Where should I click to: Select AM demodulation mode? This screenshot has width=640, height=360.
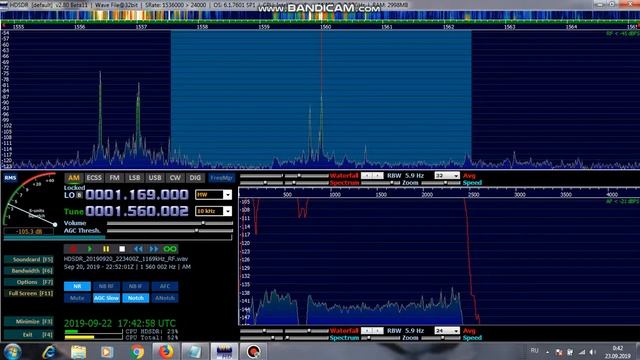[x=73, y=178]
